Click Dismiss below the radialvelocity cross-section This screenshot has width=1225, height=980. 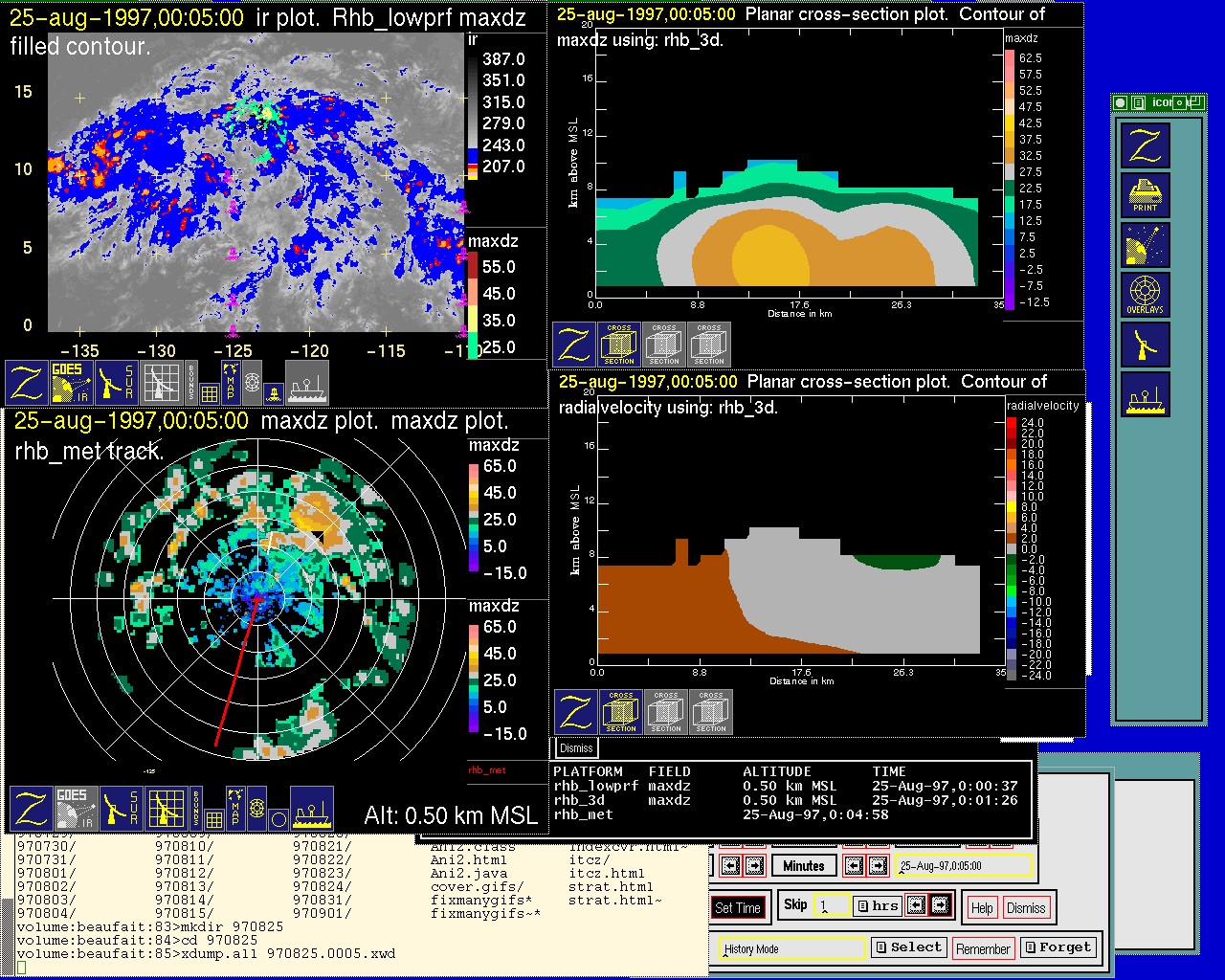point(576,748)
